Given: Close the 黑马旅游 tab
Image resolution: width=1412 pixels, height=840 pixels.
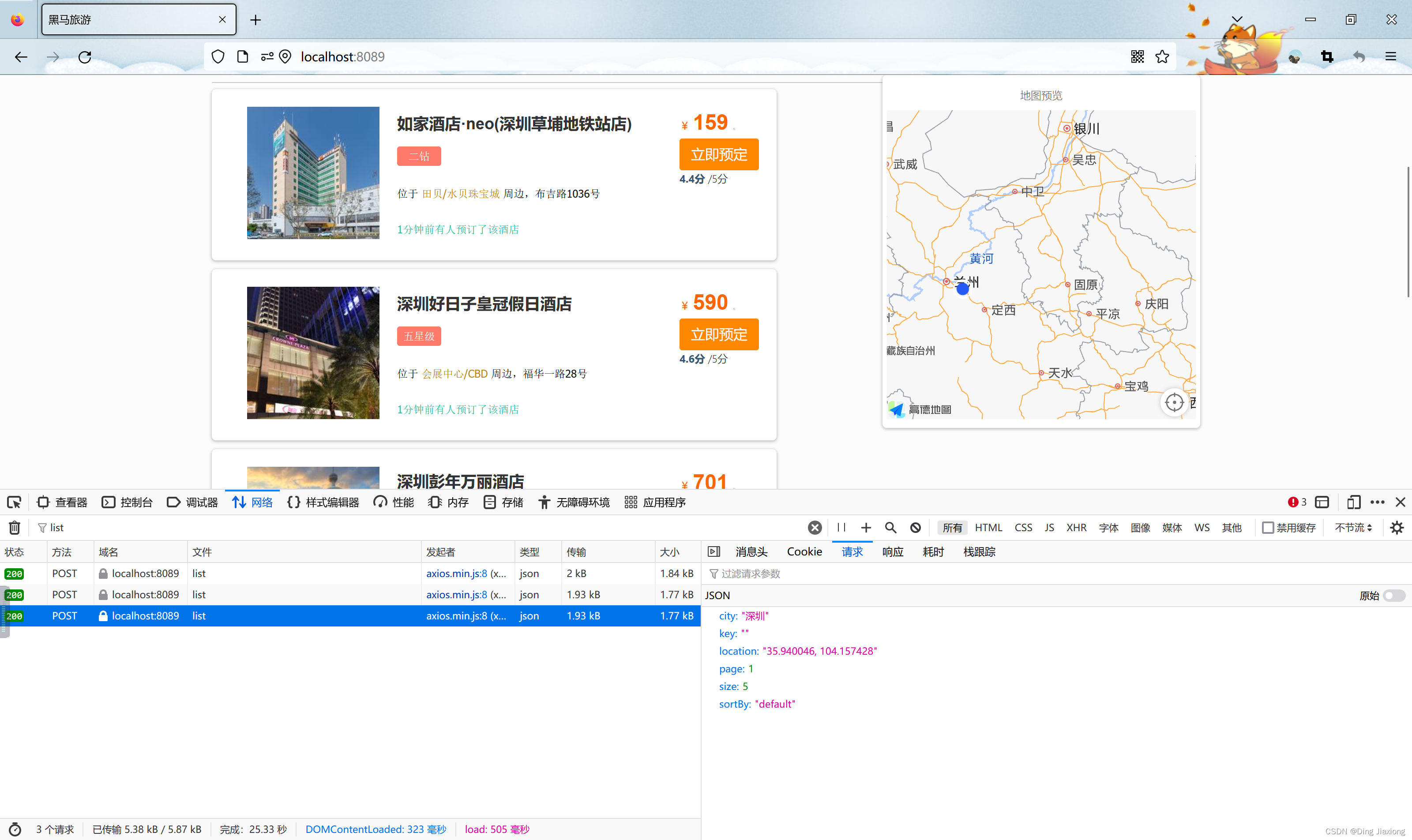Looking at the screenshot, I should [222, 19].
